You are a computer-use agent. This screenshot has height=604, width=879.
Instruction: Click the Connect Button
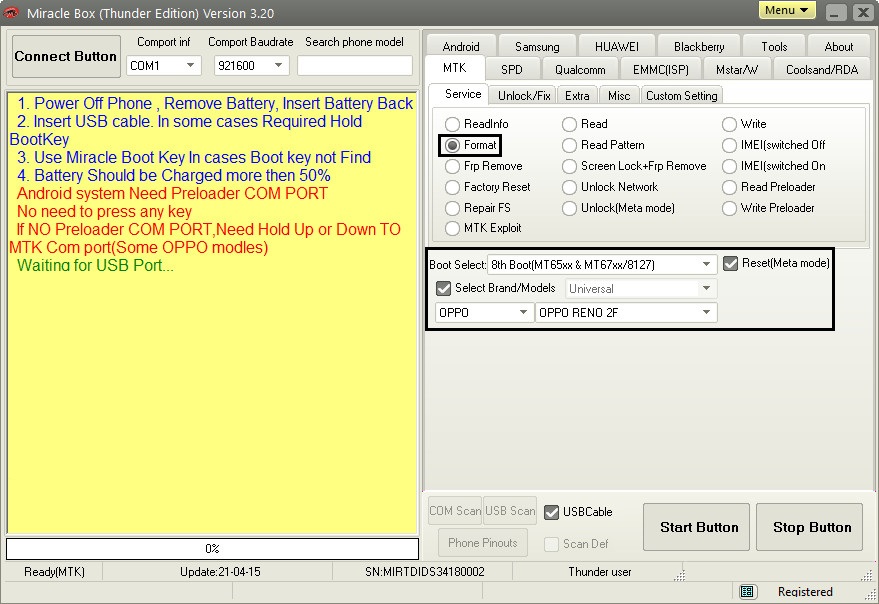coord(66,56)
